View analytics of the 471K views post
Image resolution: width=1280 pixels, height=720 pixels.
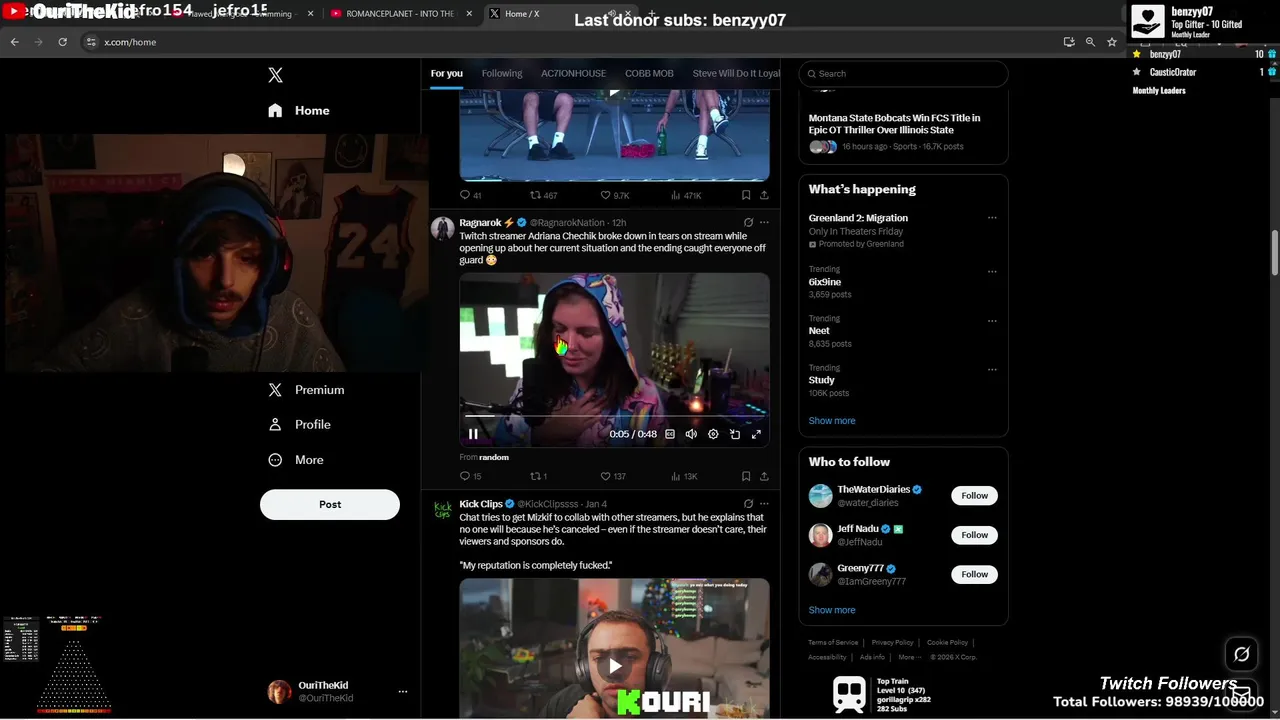pyautogui.click(x=685, y=196)
